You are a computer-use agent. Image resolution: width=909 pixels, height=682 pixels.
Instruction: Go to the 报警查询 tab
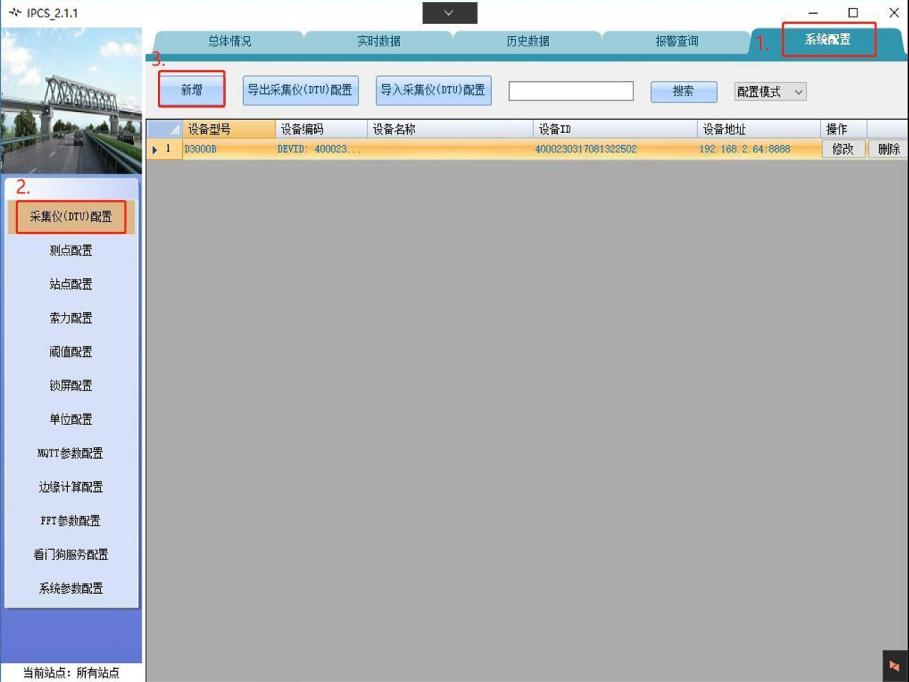pyautogui.click(x=677, y=42)
